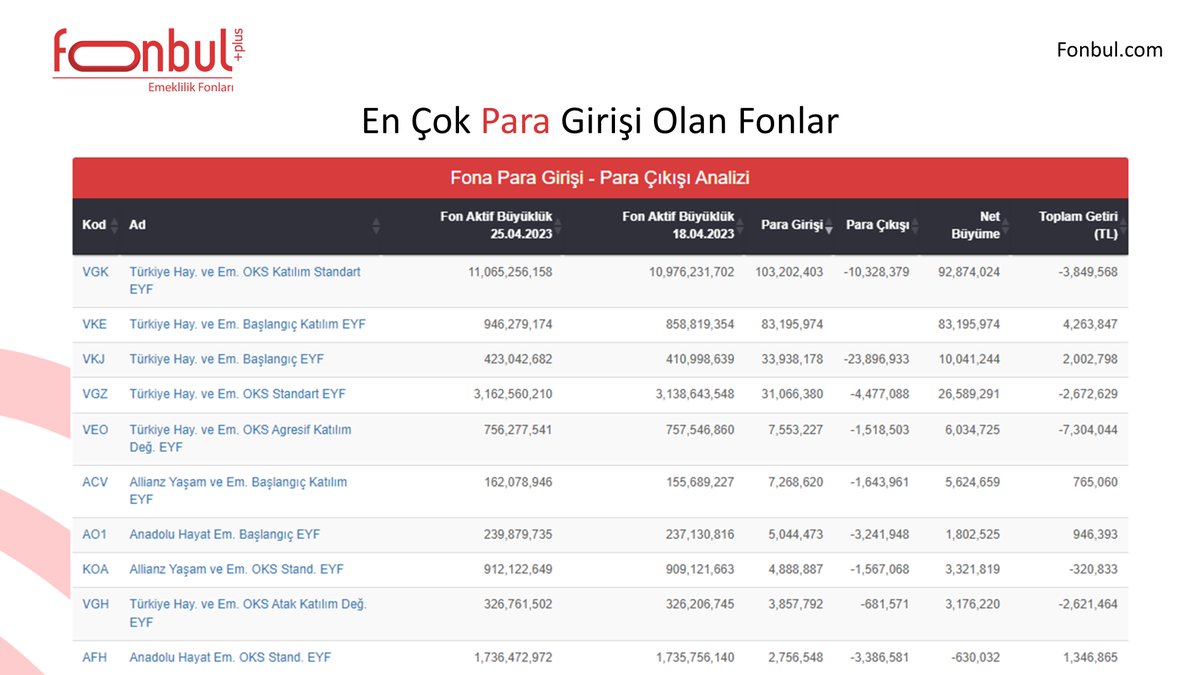This screenshot has height=675, width=1200.
Task: Open Allianz Yaşam ve Em. OKS Stand. EYF
Action: click(x=237, y=570)
